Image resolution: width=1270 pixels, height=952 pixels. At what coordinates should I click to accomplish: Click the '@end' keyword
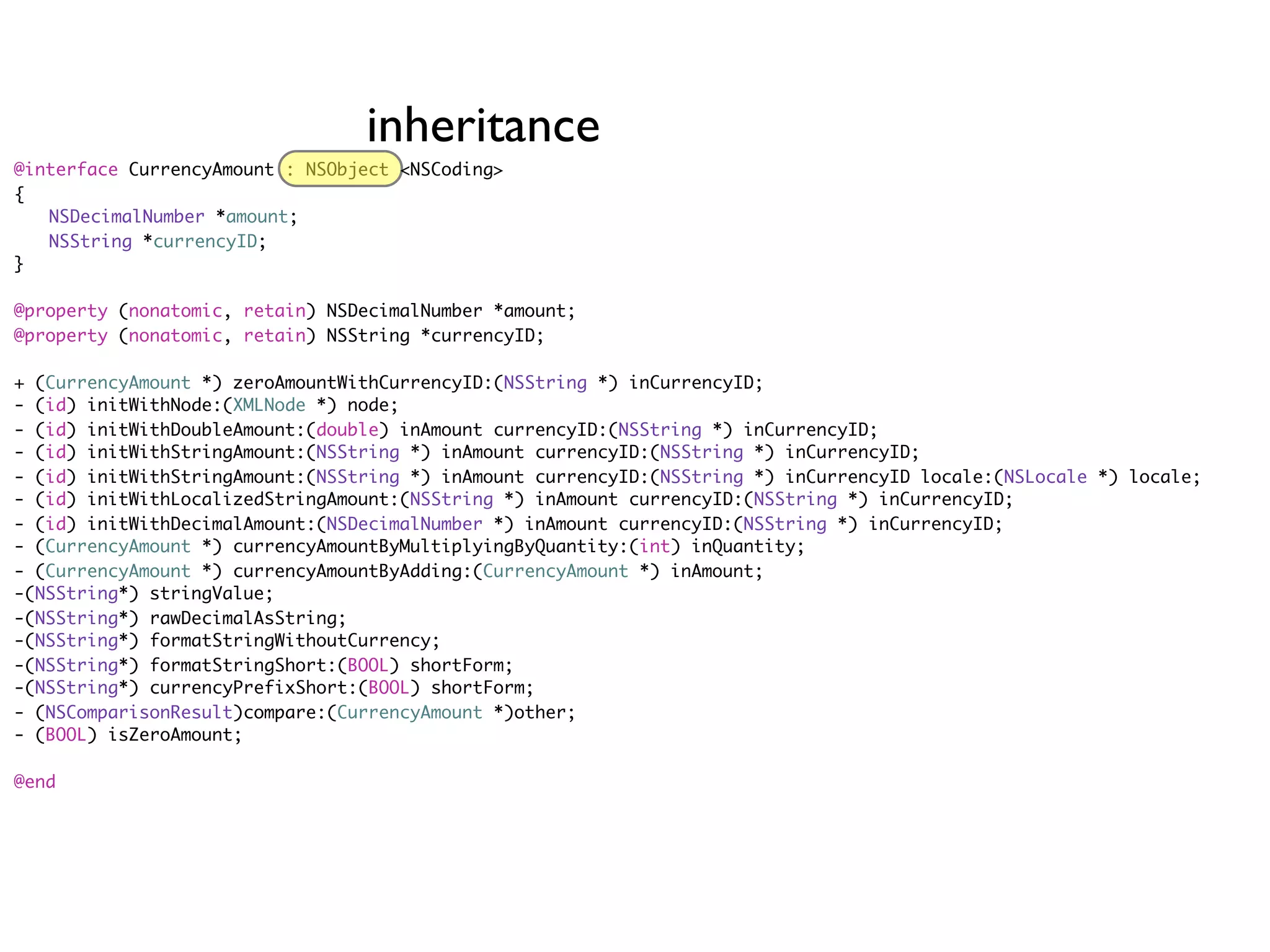[35, 782]
